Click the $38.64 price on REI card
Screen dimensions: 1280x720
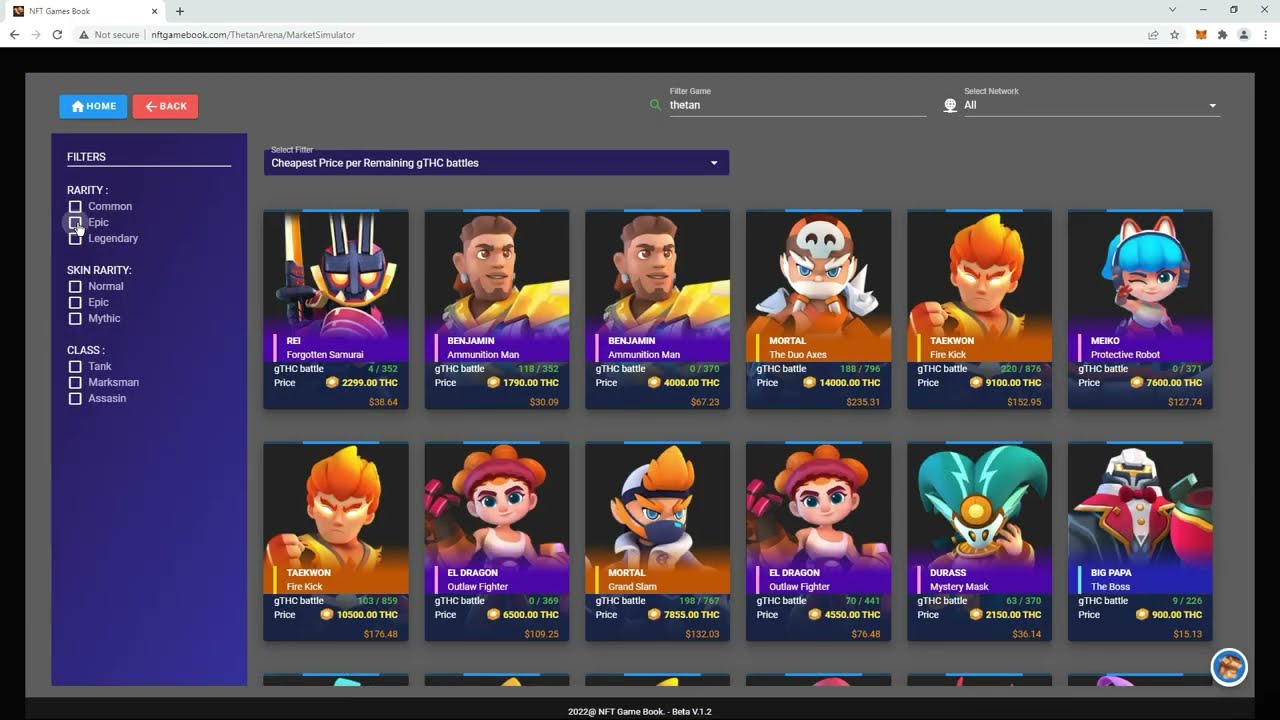pyautogui.click(x=383, y=402)
